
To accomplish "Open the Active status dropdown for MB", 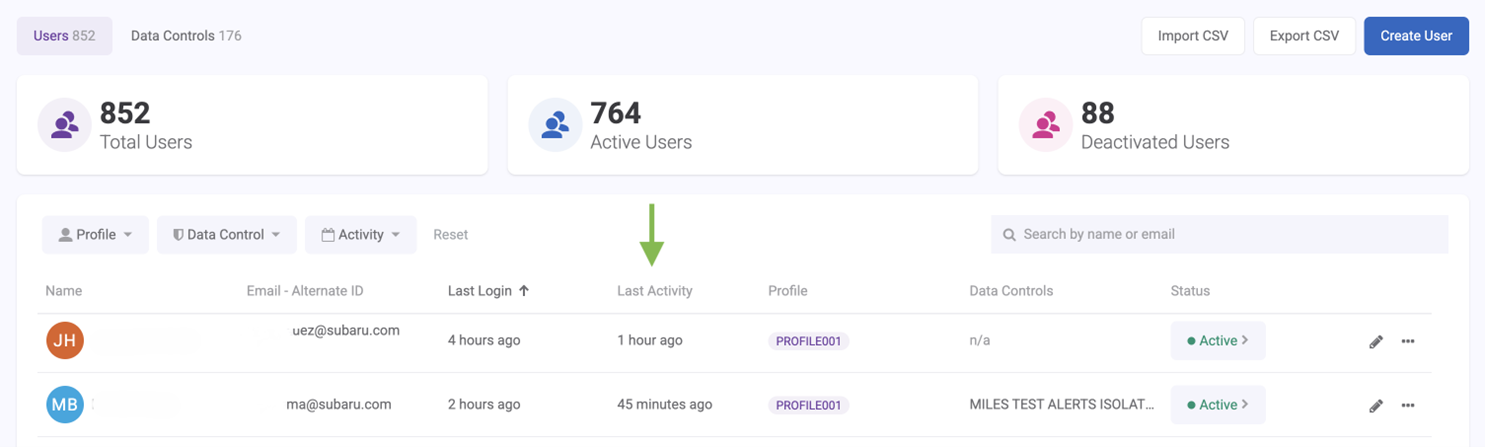I will pos(1217,405).
